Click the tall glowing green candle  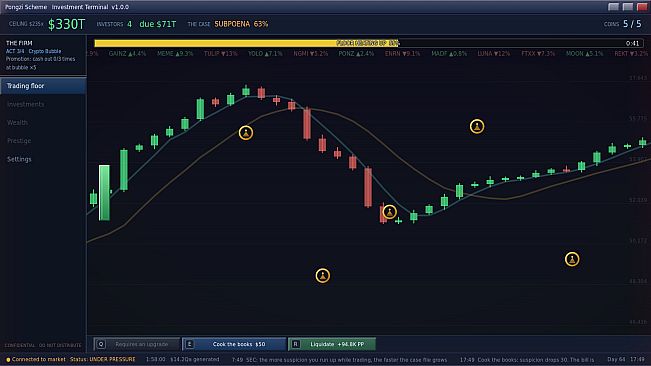(104, 193)
